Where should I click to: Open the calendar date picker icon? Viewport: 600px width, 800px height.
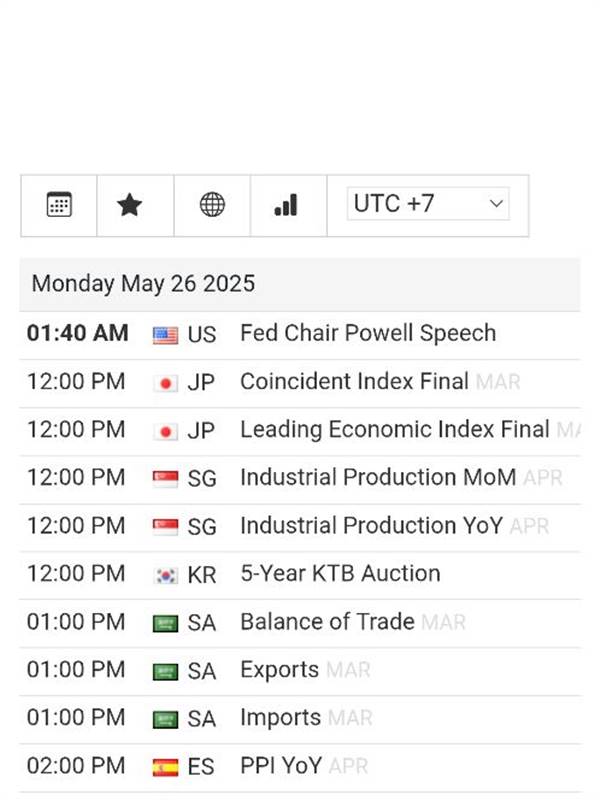pyautogui.click(x=59, y=205)
